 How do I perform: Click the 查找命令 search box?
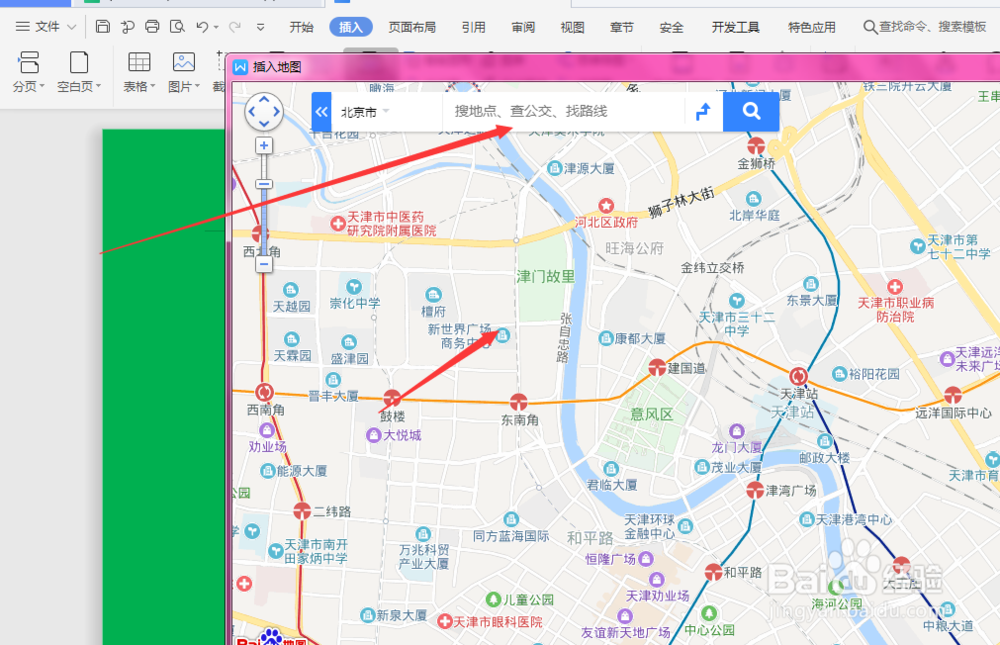(925, 27)
